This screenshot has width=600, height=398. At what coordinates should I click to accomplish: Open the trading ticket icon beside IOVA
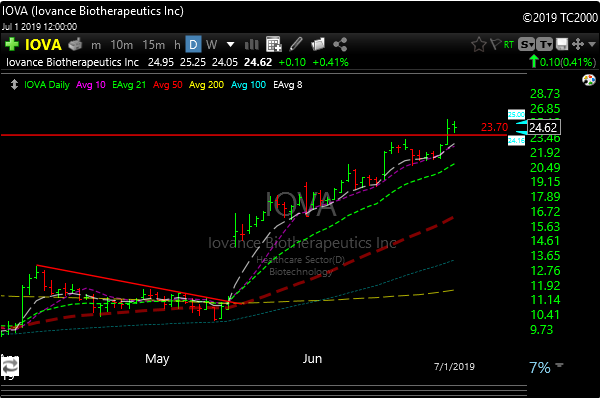[x=75, y=44]
